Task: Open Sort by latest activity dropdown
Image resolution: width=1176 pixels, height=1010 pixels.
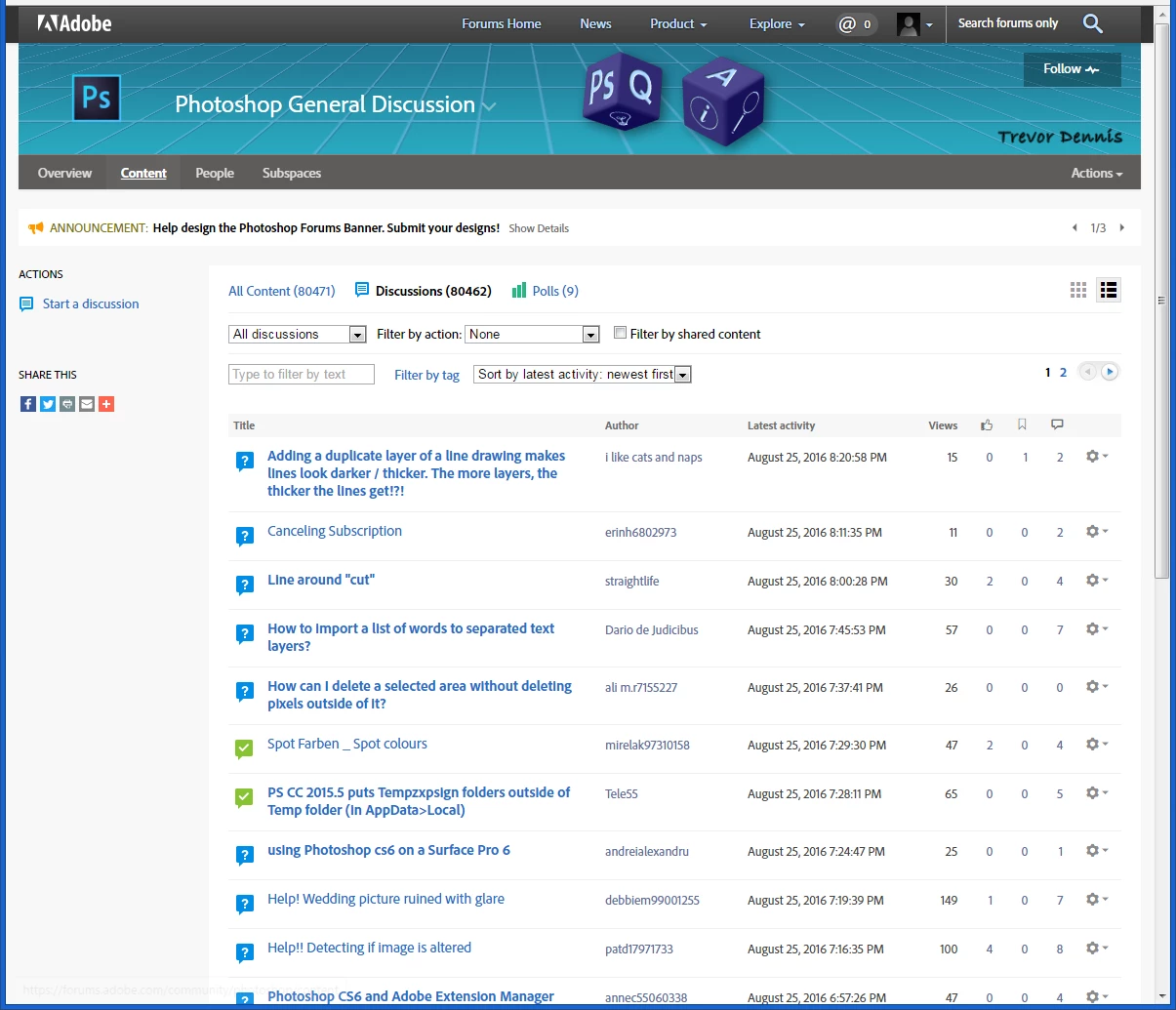Action: click(x=583, y=374)
